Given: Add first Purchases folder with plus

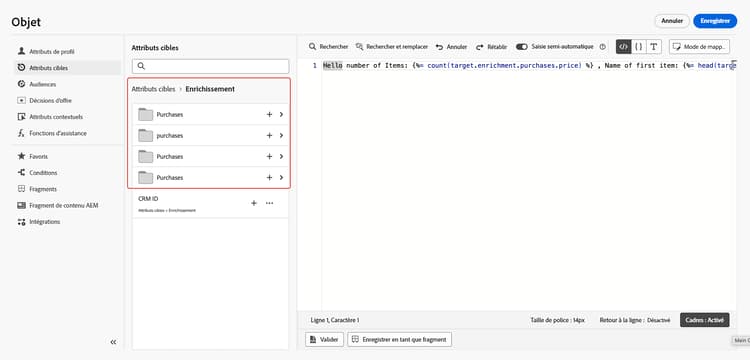Looking at the screenshot, I should click(x=269, y=115).
